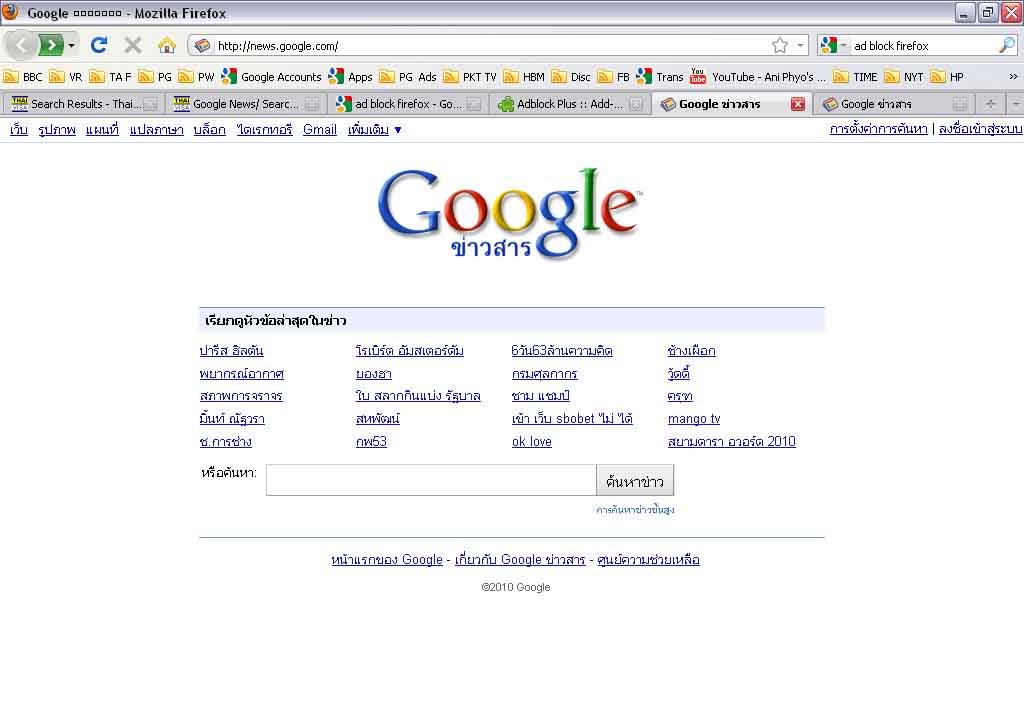Open the 'กพ53' news topic

(371, 442)
